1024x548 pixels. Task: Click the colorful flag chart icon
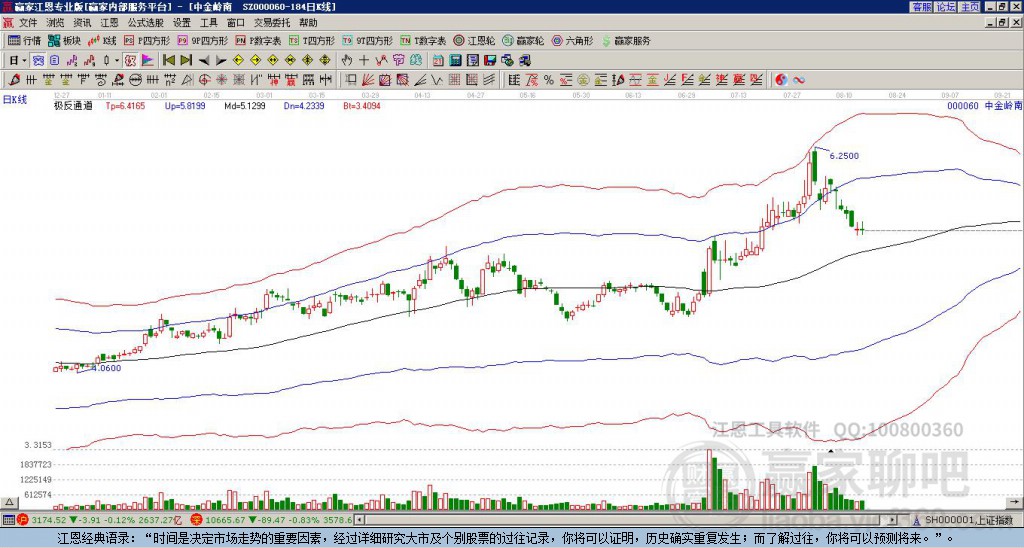coord(148,60)
